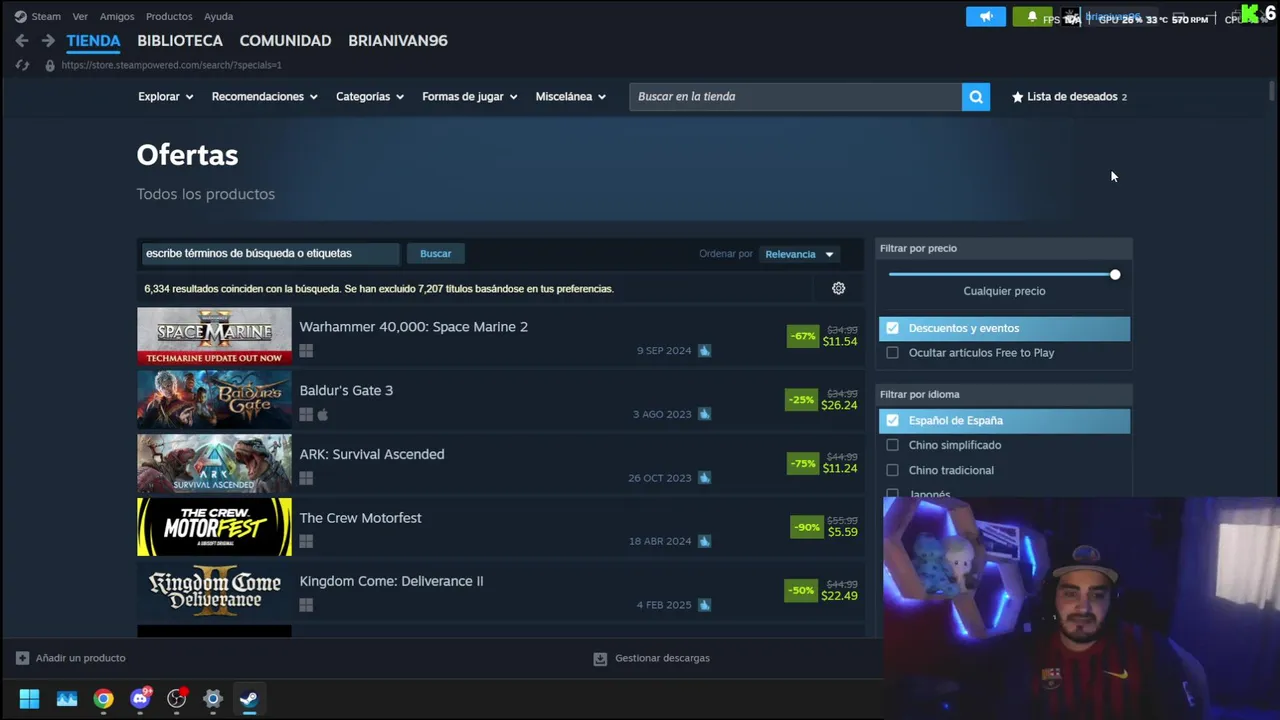Check Chino tradicional language filter
This screenshot has height=720, width=1280.
(892, 470)
